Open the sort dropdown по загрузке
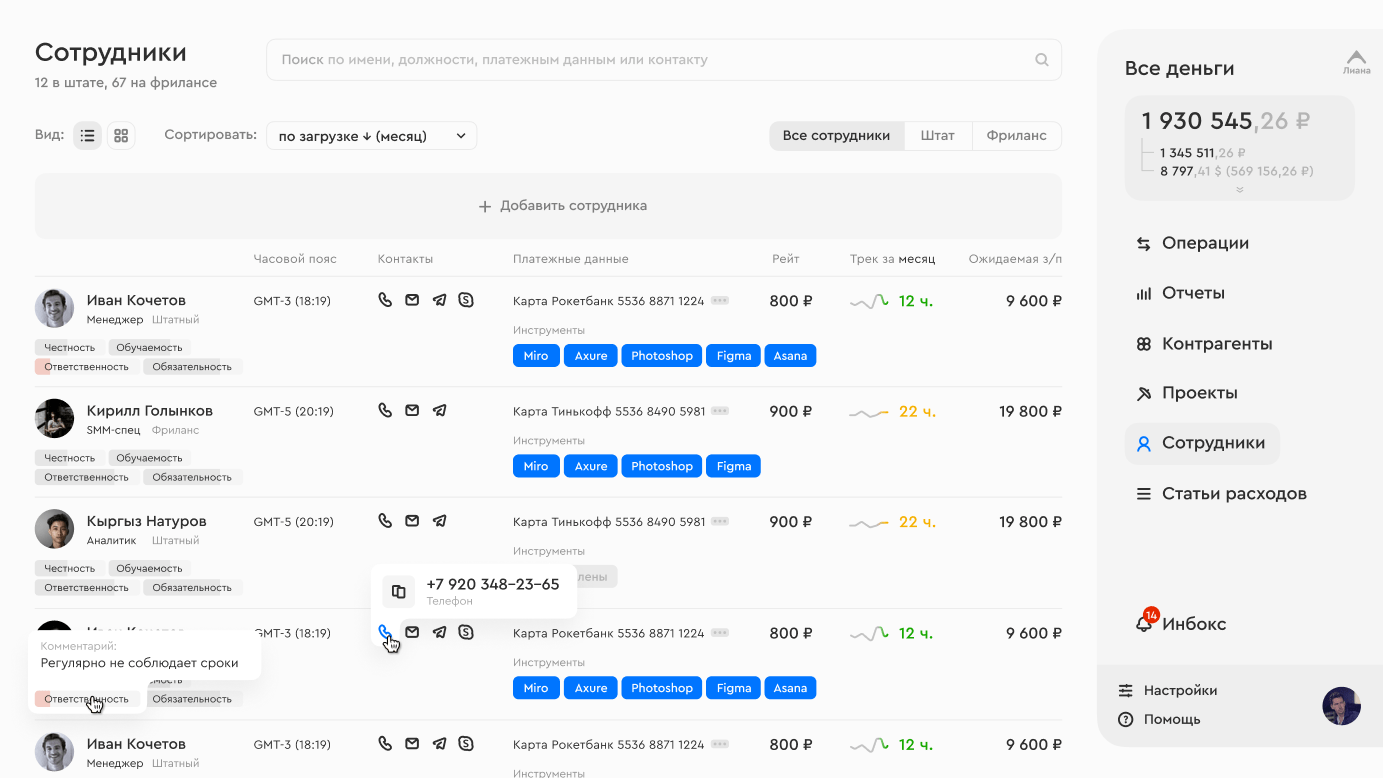This screenshot has width=1383, height=778. pyautogui.click(x=371, y=136)
